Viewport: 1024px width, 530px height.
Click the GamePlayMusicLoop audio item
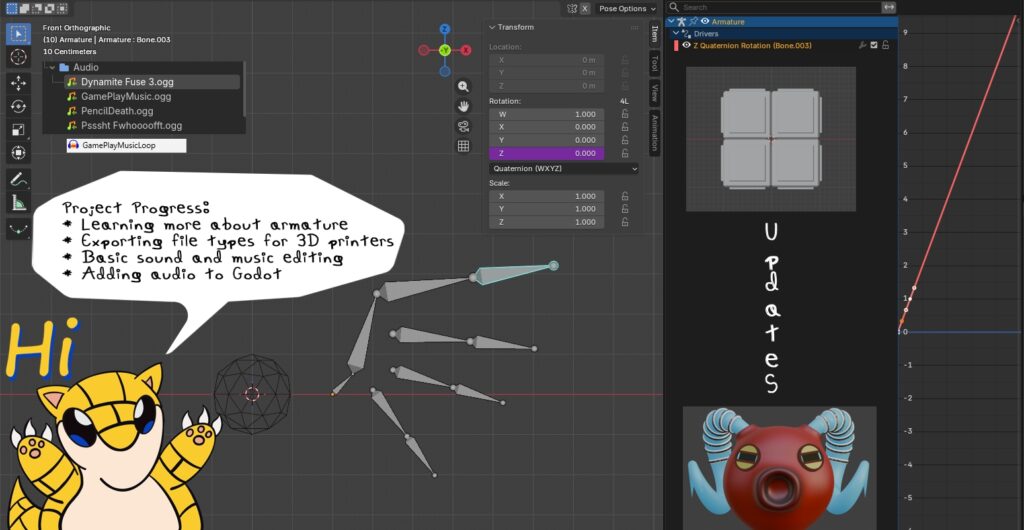tap(120, 145)
